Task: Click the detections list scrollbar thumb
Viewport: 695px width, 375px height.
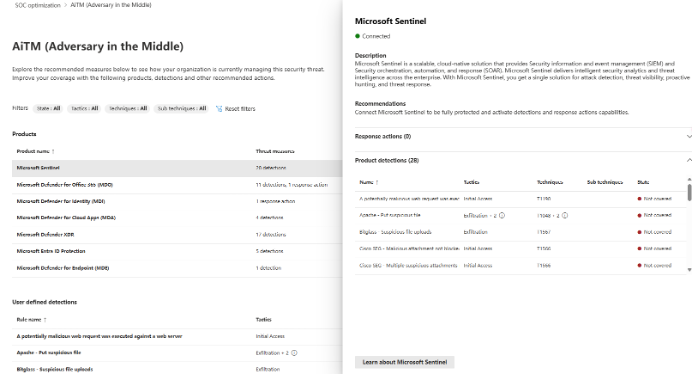Action: point(689,192)
